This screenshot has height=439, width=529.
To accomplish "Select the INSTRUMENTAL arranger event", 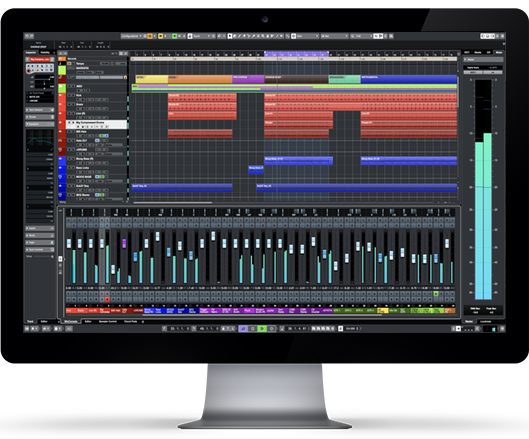I will (x=409, y=79).
